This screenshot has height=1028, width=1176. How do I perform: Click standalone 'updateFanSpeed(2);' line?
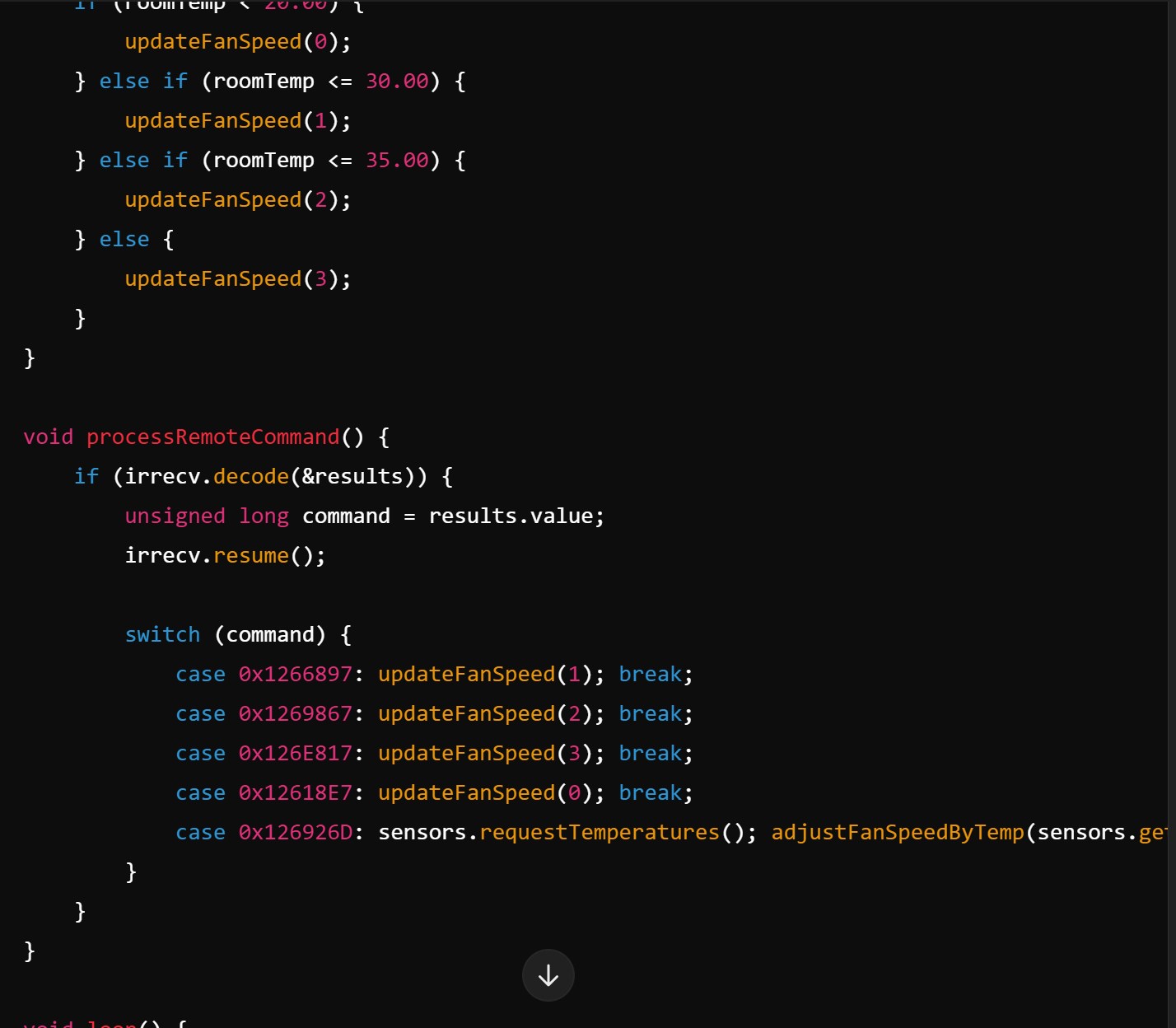tap(238, 199)
